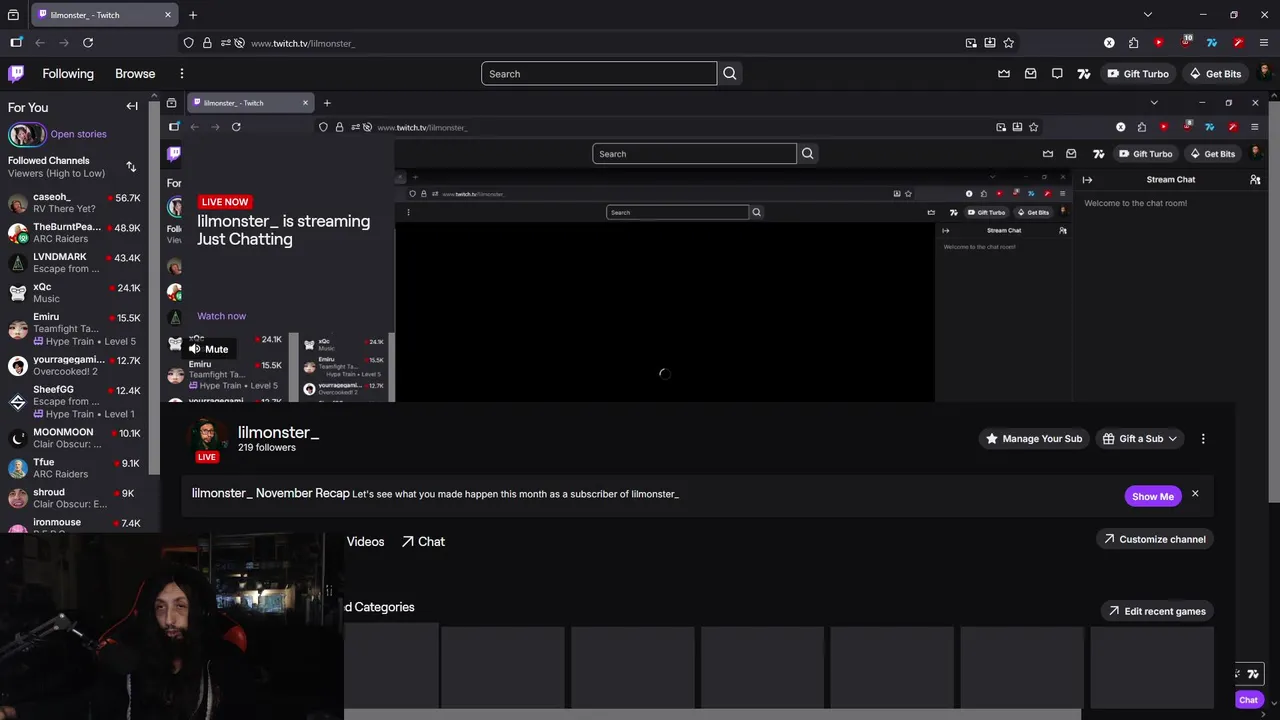Open the whispers speech bubble icon
The height and width of the screenshot is (720, 1280).
1057,73
